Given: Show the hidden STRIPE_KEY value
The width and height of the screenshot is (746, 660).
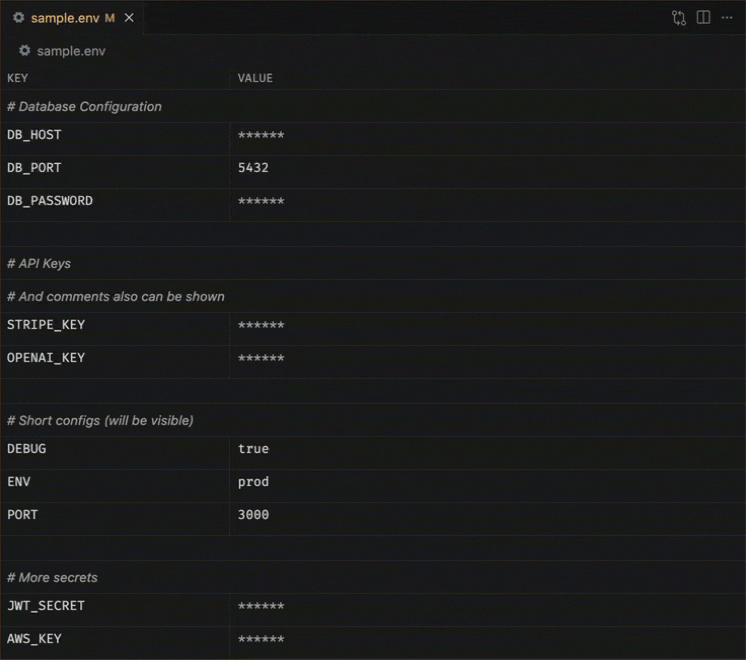Looking at the screenshot, I should pyautogui.click(x=261, y=326).
